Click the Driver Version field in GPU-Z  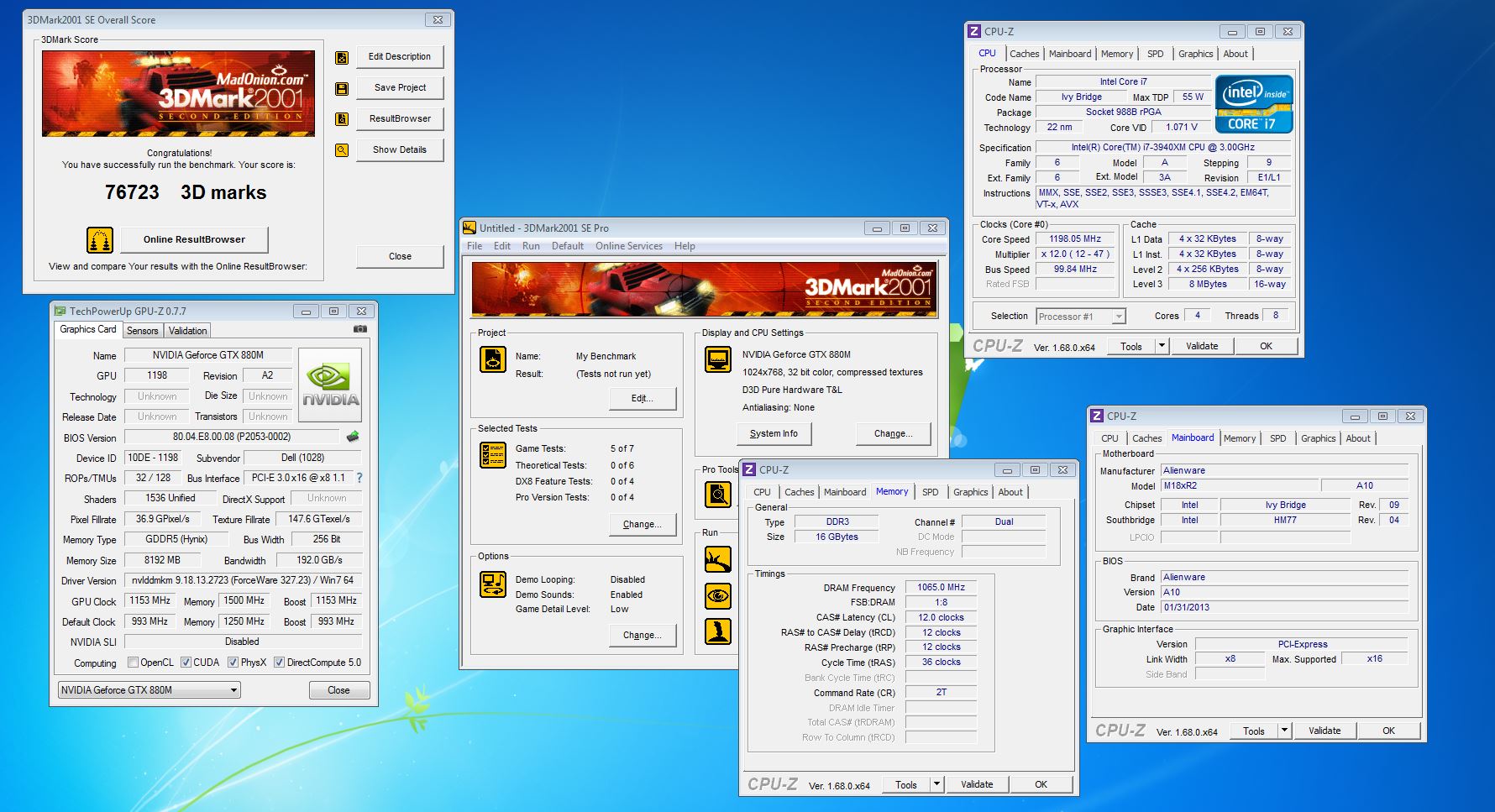[x=243, y=580]
